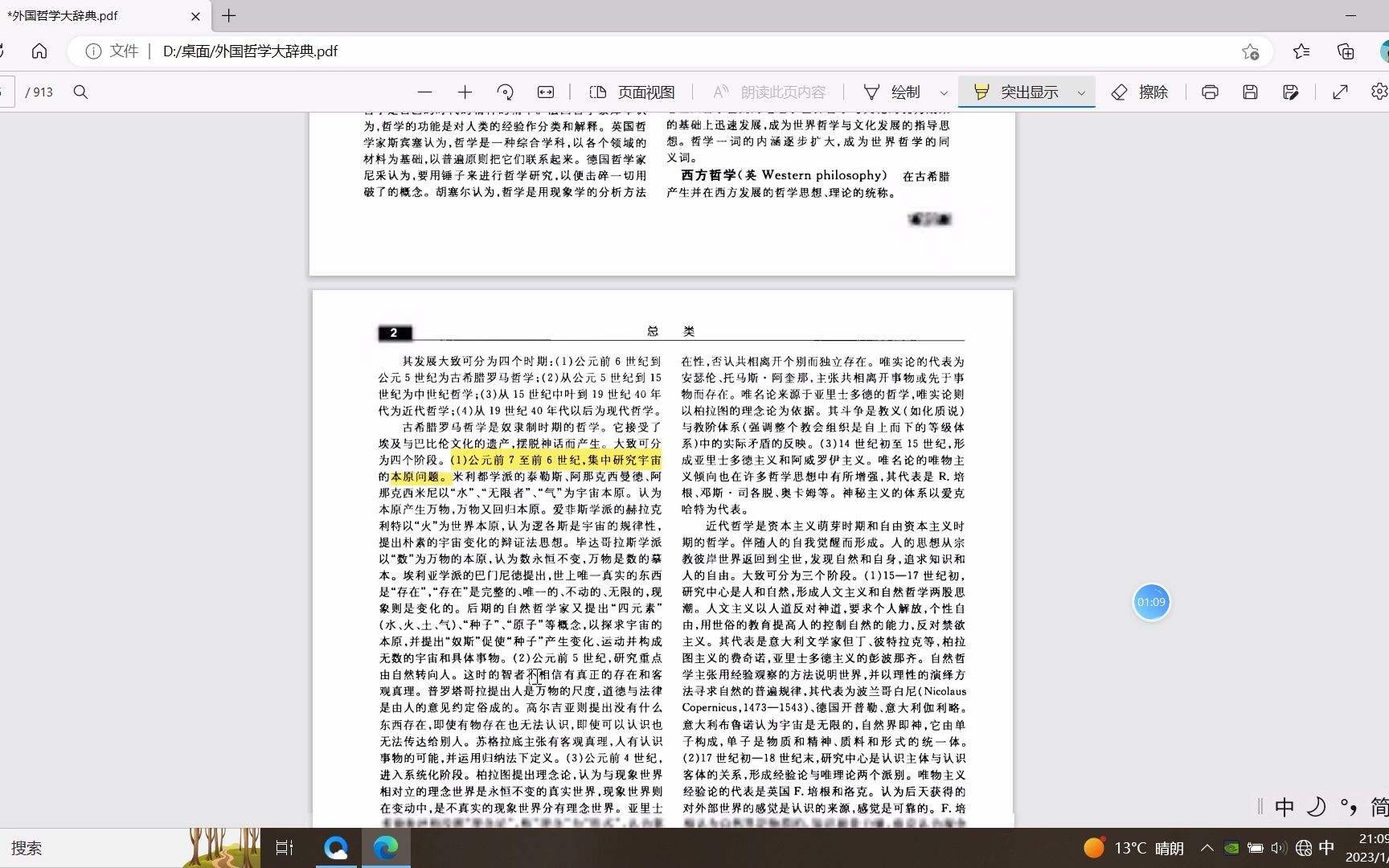The height and width of the screenshot is (868, 1389).
Task: Toggle punctuation mode on IME bar
Action: tap(1349, 807)
